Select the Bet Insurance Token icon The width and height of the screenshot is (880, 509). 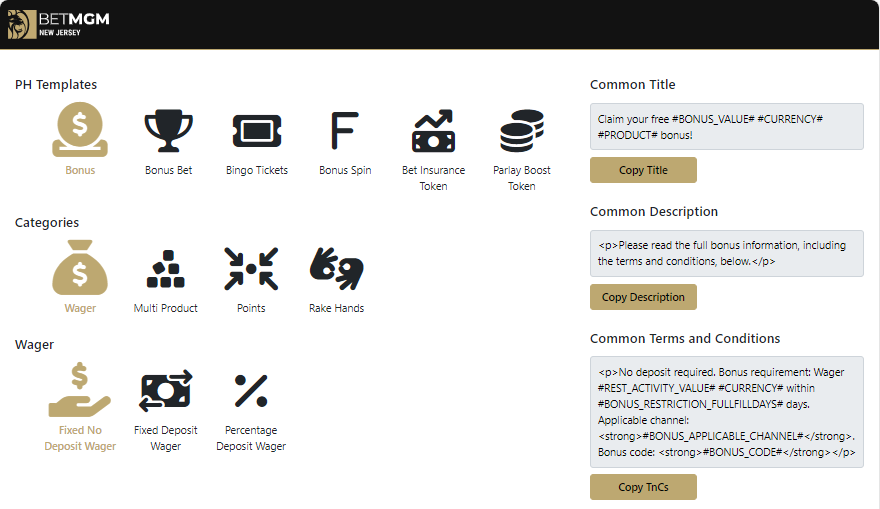coord(433,131)
